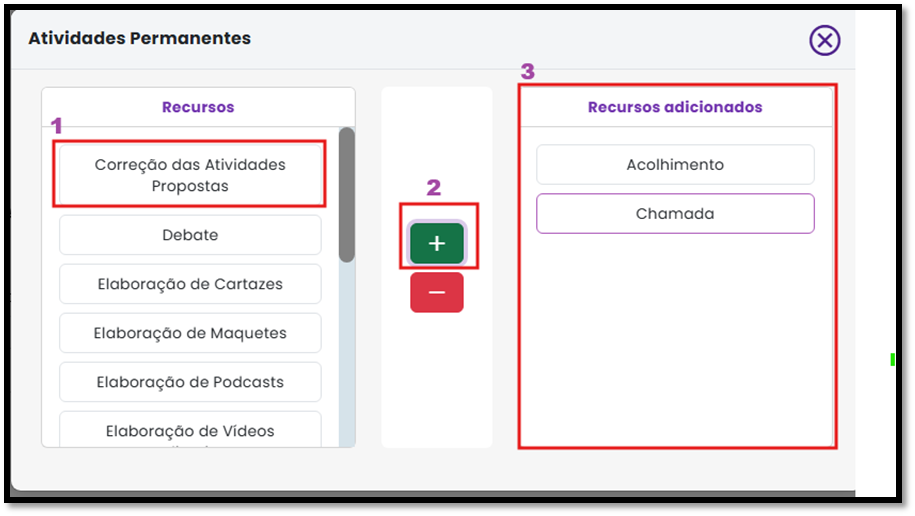Select Acolhimento in added resources
Screen dimensions: 915x516
pyautogui.click(x=675, y=165)
